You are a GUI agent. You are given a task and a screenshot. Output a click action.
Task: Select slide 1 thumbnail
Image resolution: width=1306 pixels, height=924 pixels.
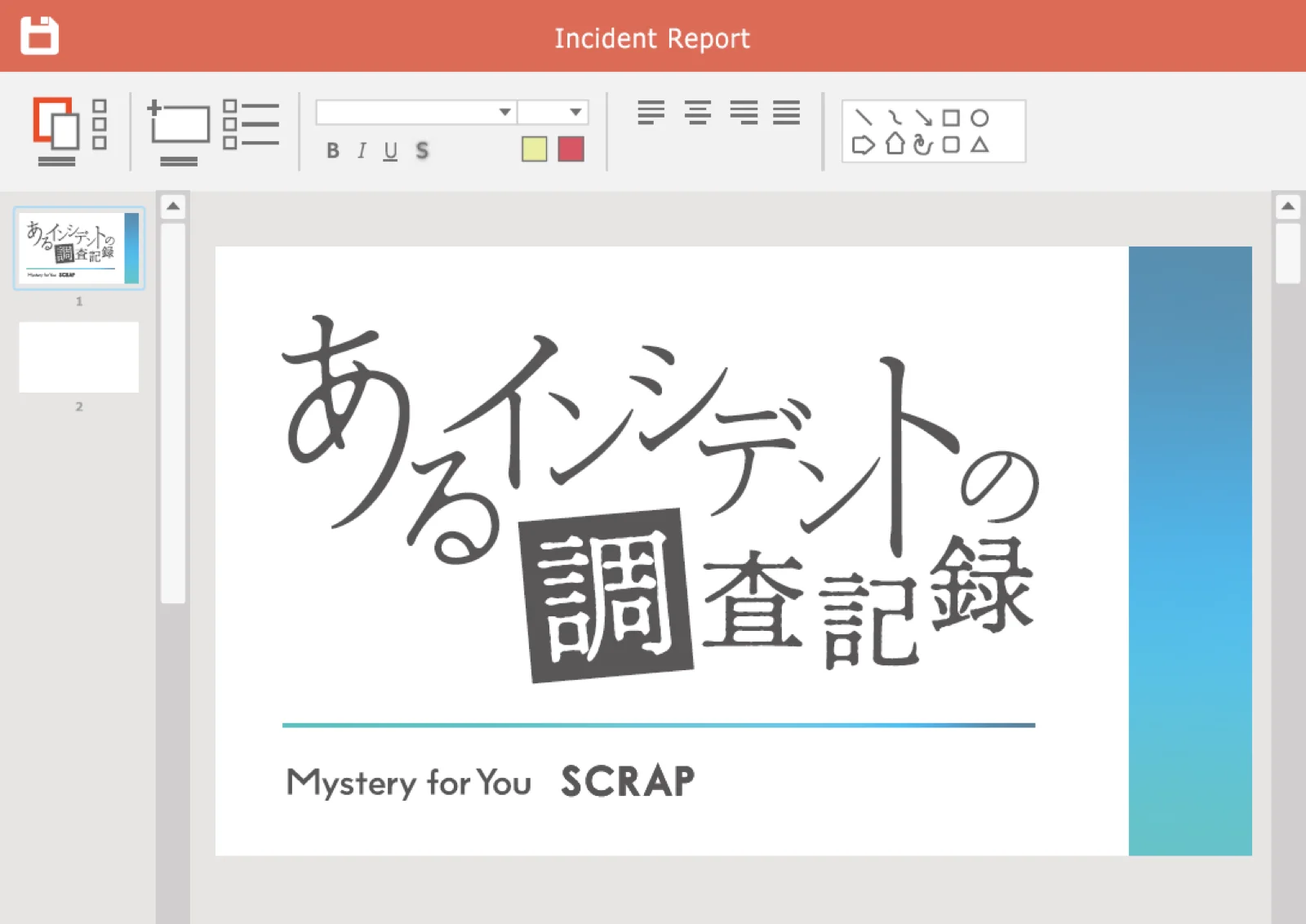pos(79,248)
